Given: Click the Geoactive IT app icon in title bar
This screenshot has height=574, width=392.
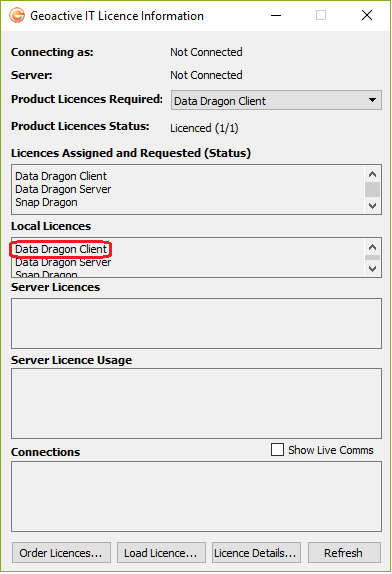Looking at the screenshot, I should [17, 16].
